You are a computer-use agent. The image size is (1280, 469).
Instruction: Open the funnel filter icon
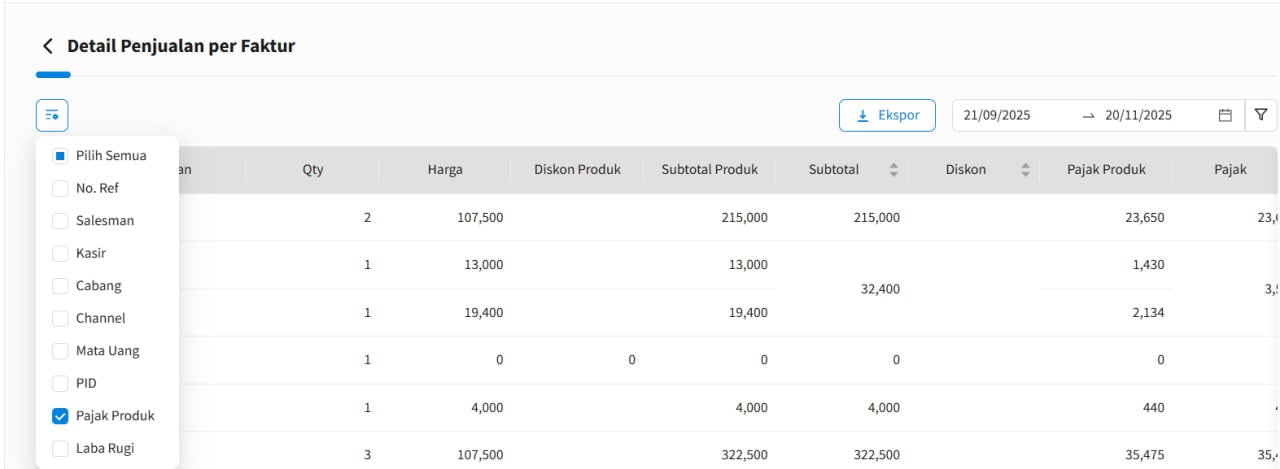coord(1261,115)
